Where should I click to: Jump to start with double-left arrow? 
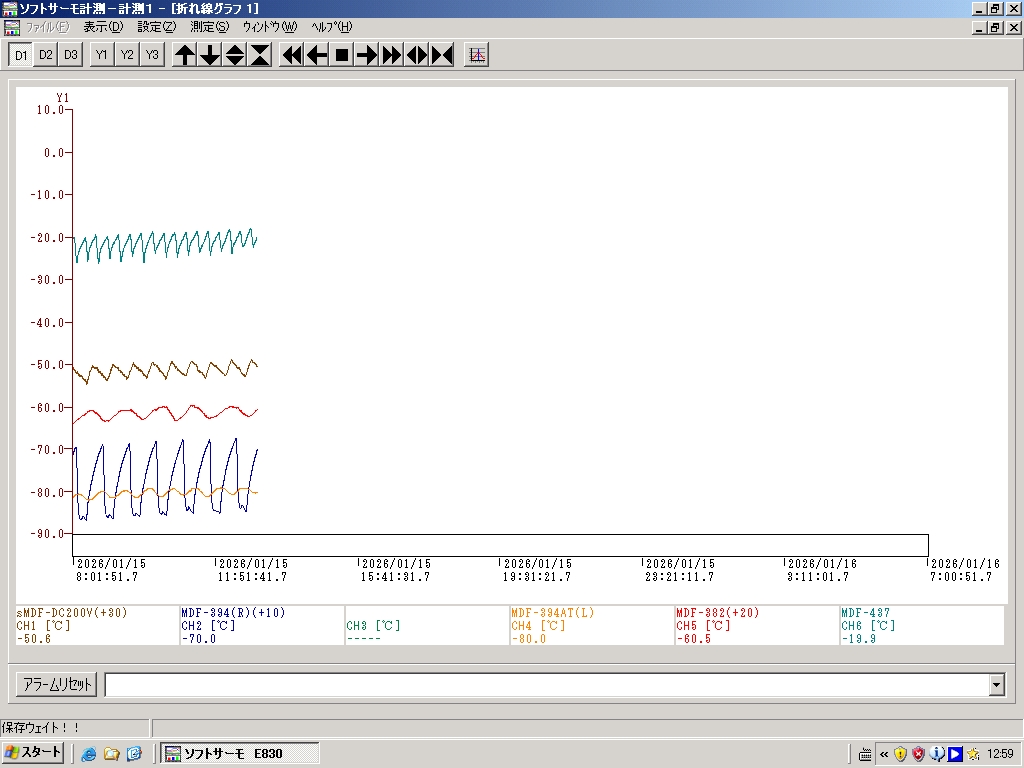[x=292, y=55]
